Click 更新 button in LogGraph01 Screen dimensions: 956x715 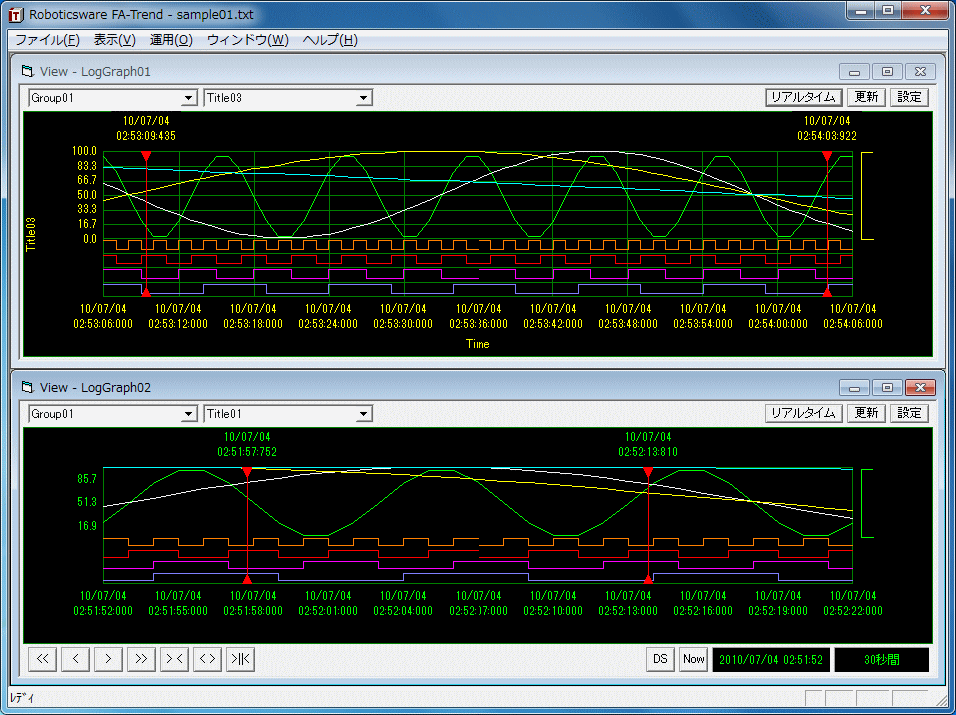coord(866,97)
